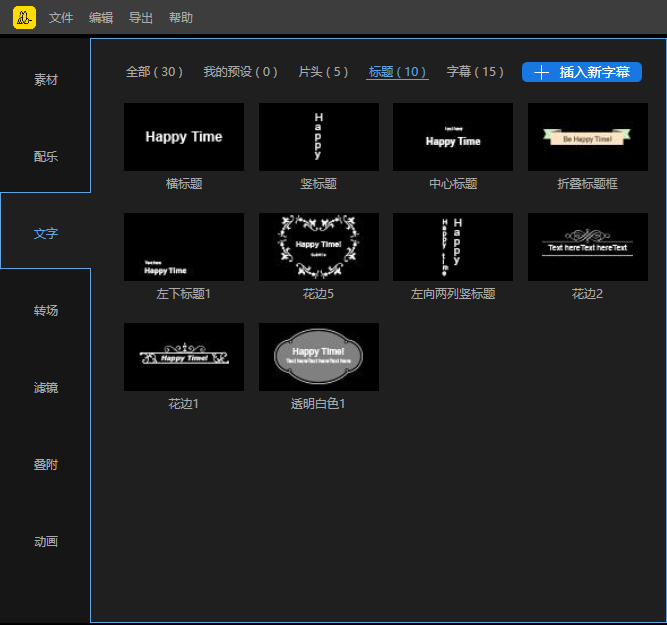Select the 横标题 template thumbnail

[x=184, y=137]
